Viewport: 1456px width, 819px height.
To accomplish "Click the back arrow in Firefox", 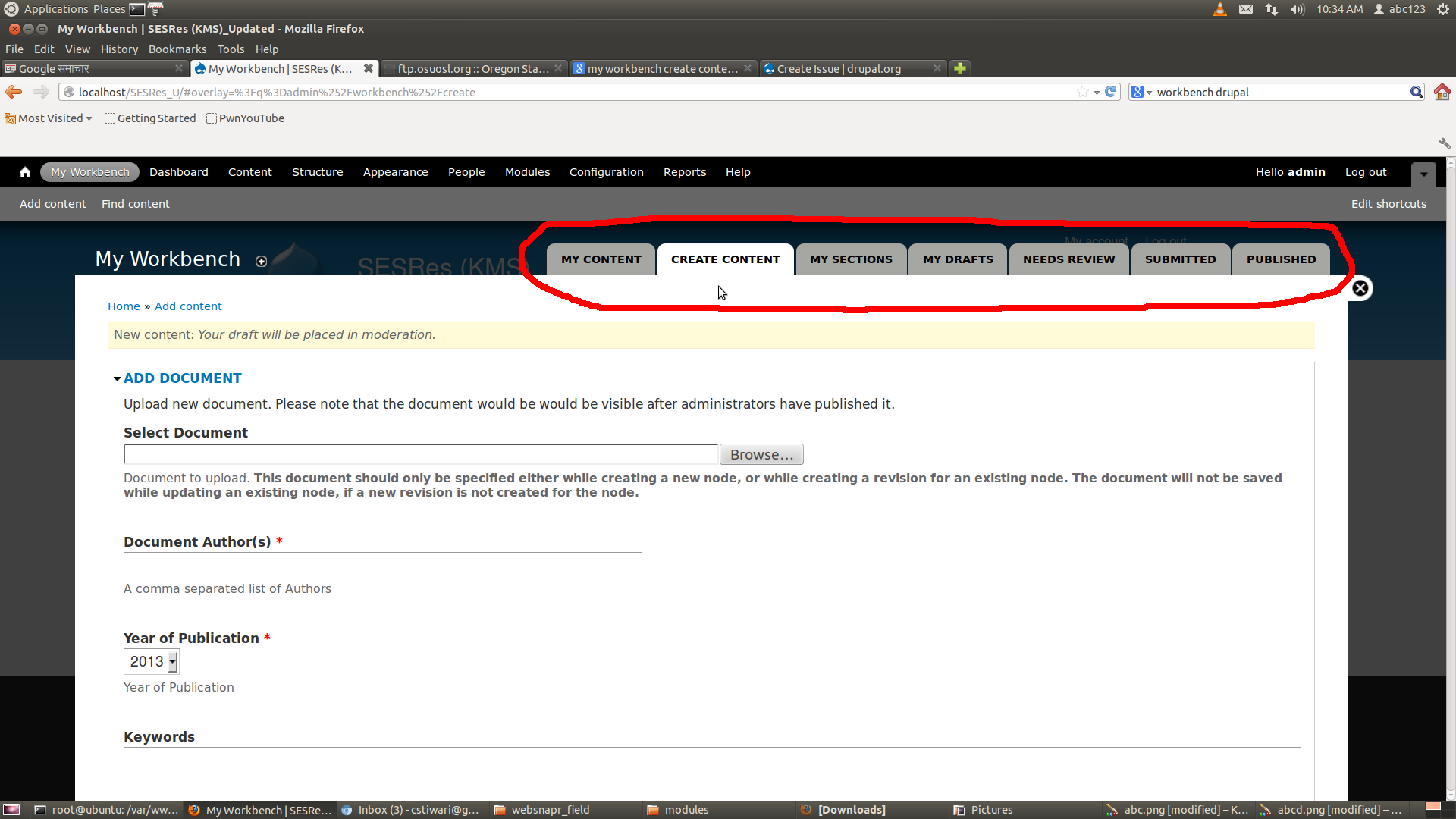I will pos(14,92).
